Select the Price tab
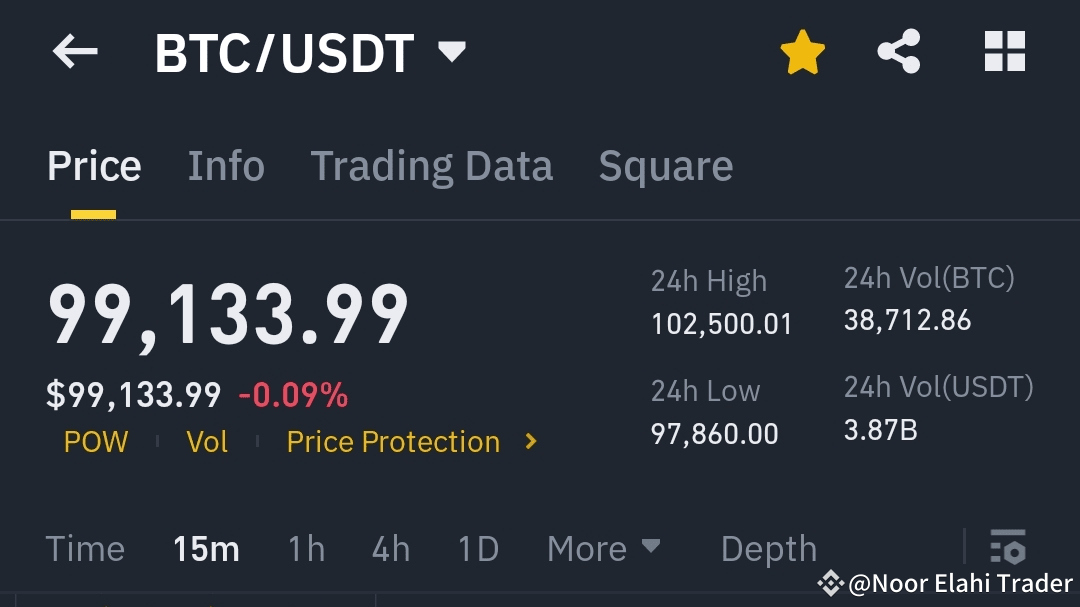This screenshot has width=1080, height=607. 94,166
